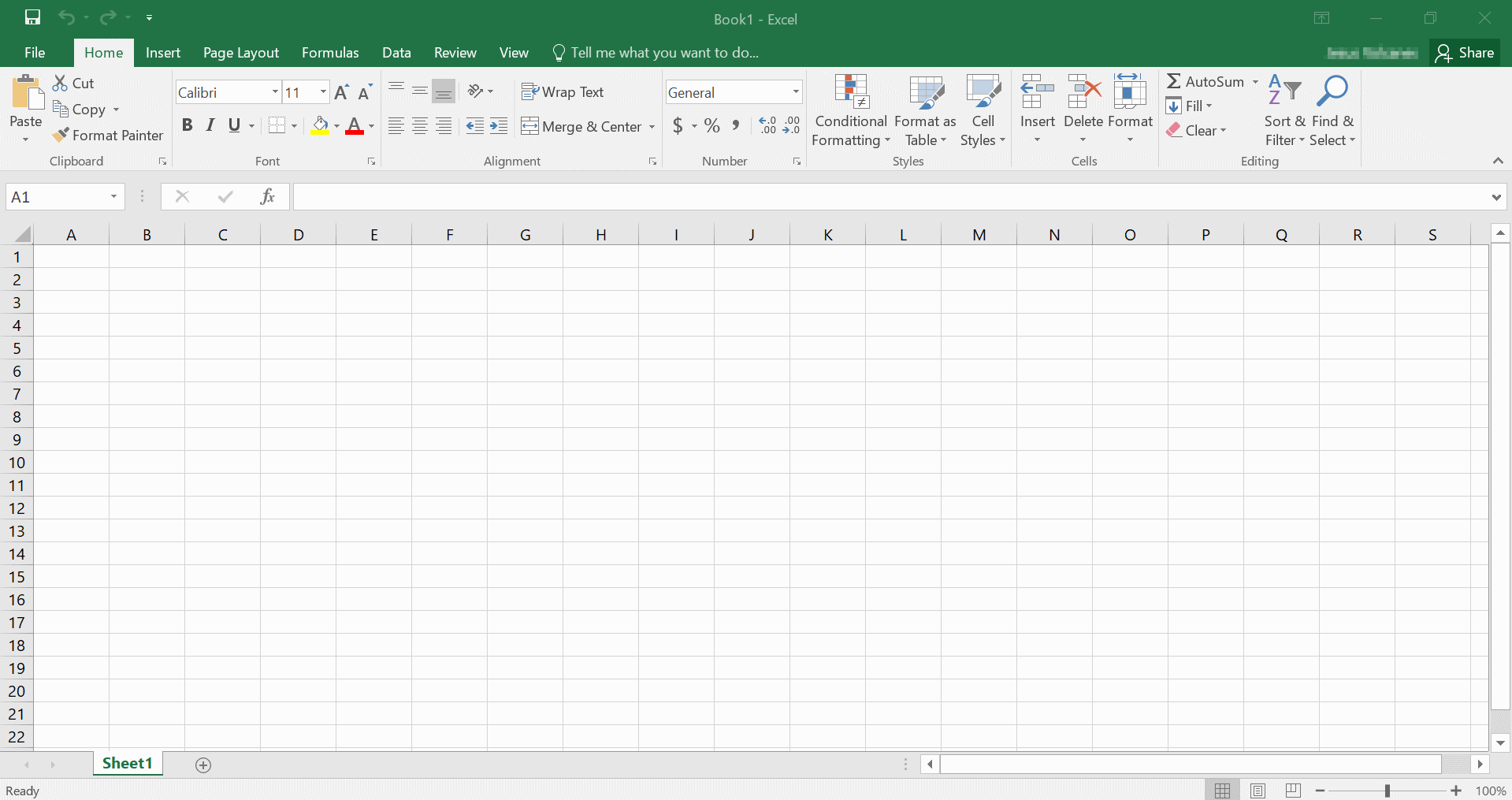
Task: Toggle Wrap Text on the cell
Action: tap(563, 92)
